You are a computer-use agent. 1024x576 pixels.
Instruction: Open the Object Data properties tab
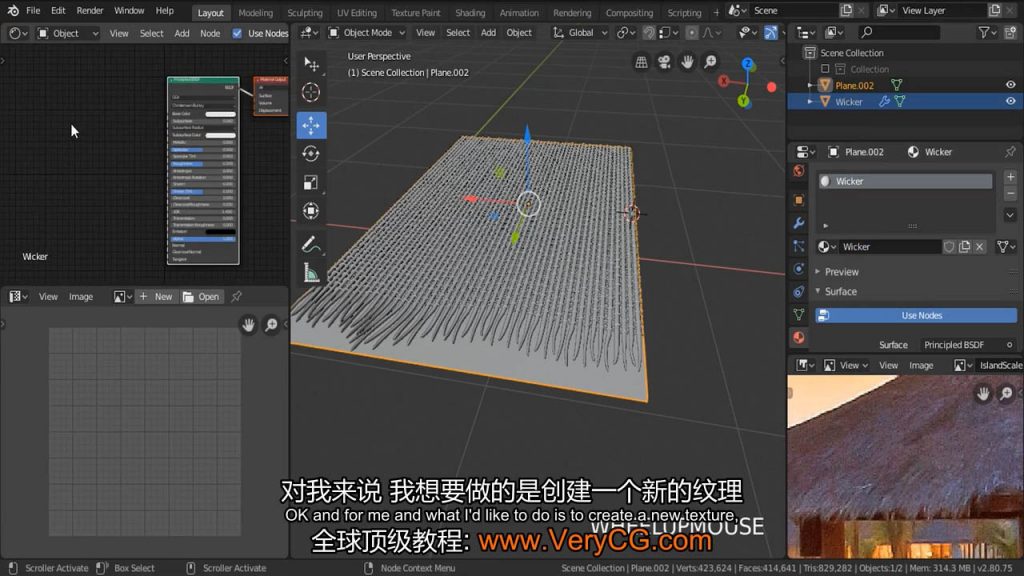[x=799, y=314]
